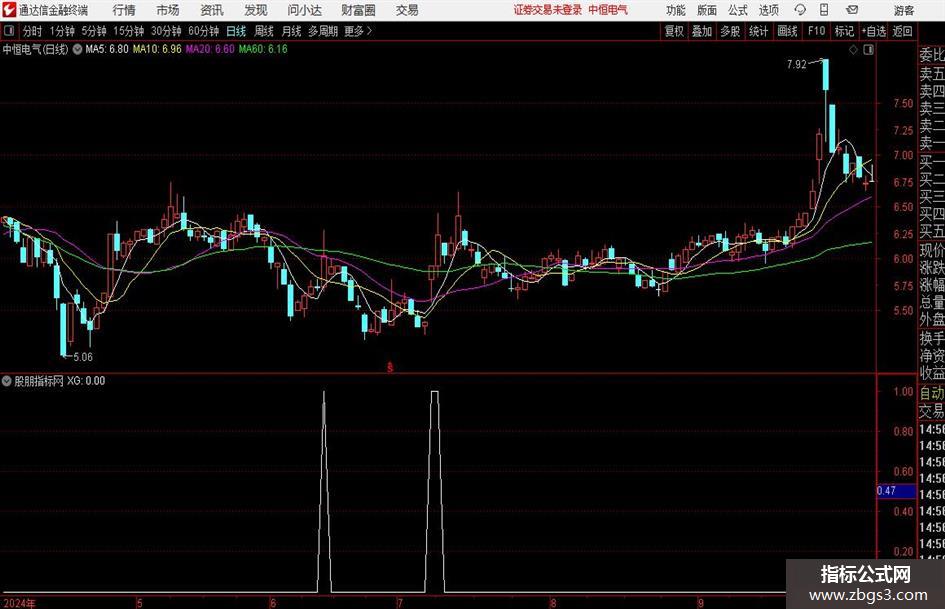Screen dimensions: 945x609
Task: Open the 选项 menu
Action: click(x=768, y=10)
